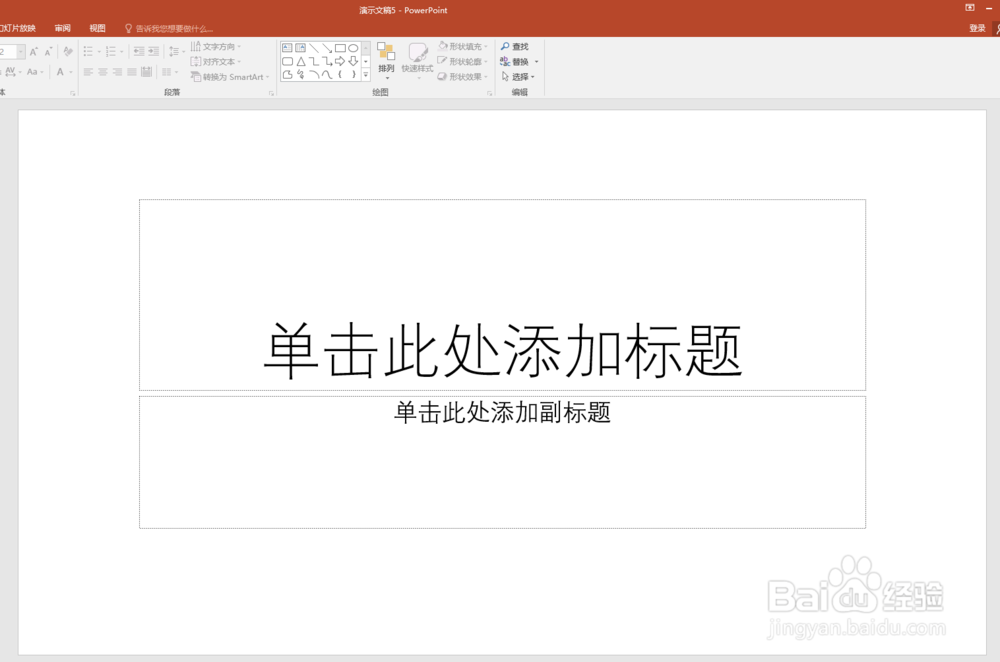
Task: Click the ribbon display options icon
Action: (970, 8)
